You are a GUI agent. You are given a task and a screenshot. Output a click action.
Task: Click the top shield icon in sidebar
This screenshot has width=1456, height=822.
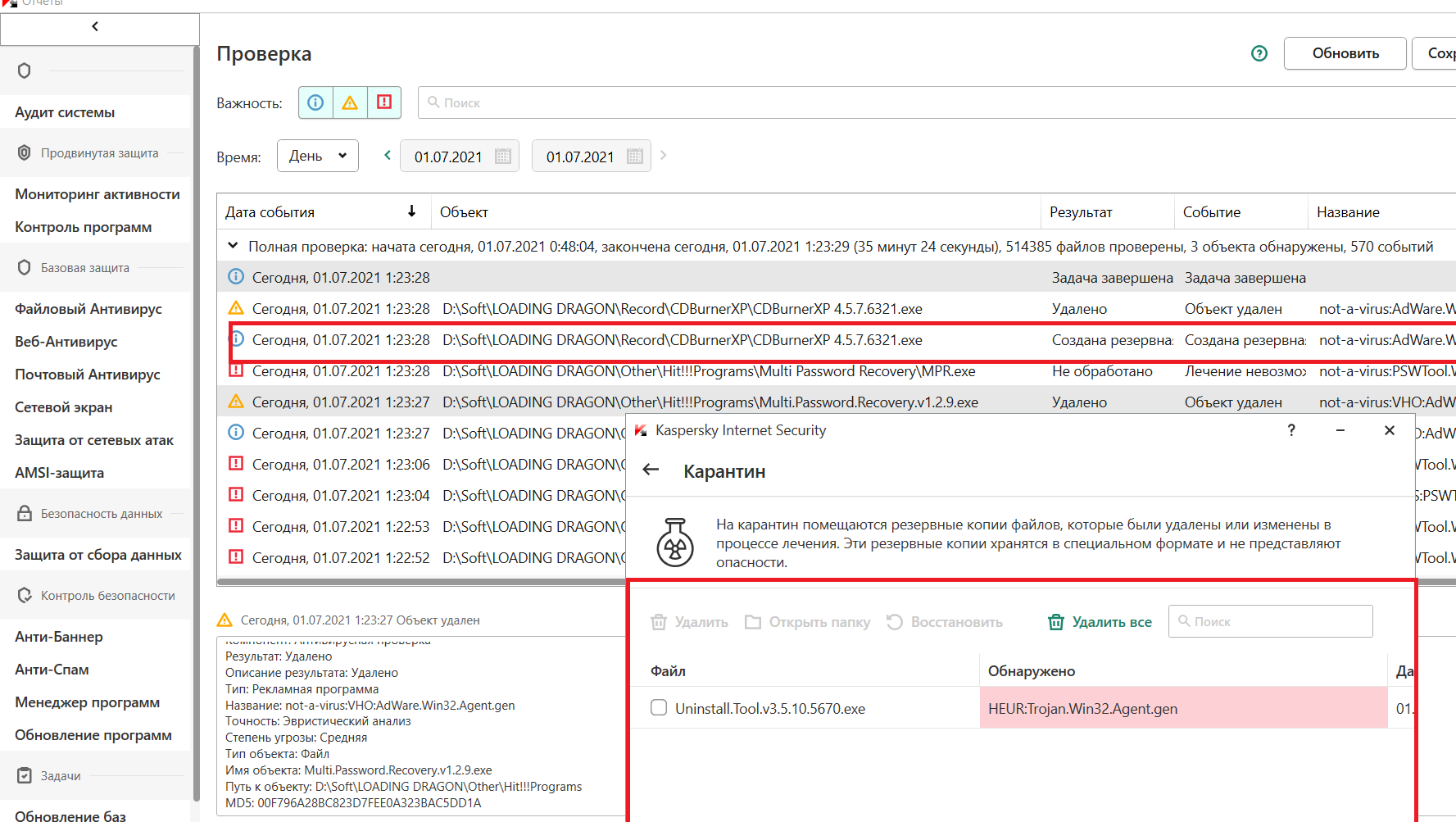click(25, 70)
